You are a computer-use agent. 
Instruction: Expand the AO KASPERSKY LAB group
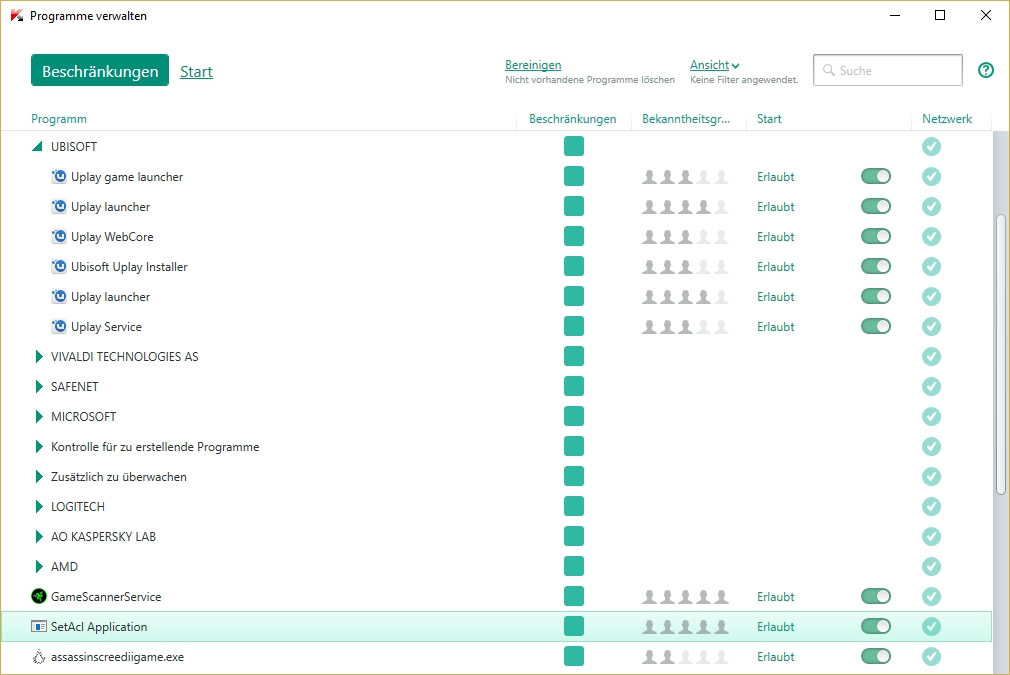pyautogui.click(x=39, y=536)
